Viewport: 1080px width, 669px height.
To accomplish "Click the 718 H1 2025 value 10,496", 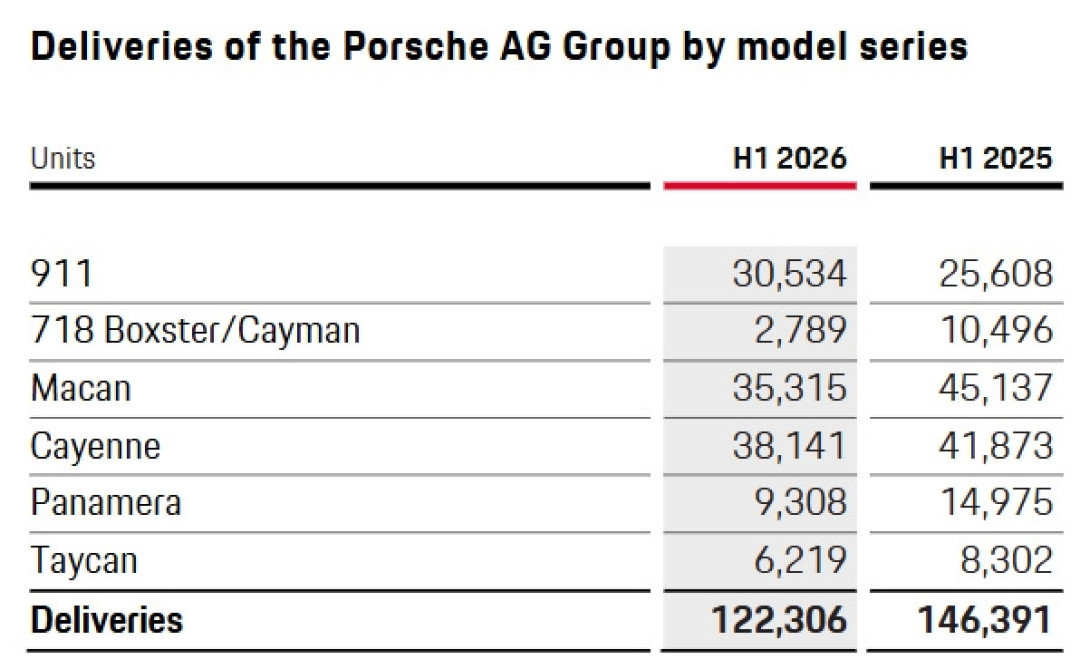I will pos(997,330).
